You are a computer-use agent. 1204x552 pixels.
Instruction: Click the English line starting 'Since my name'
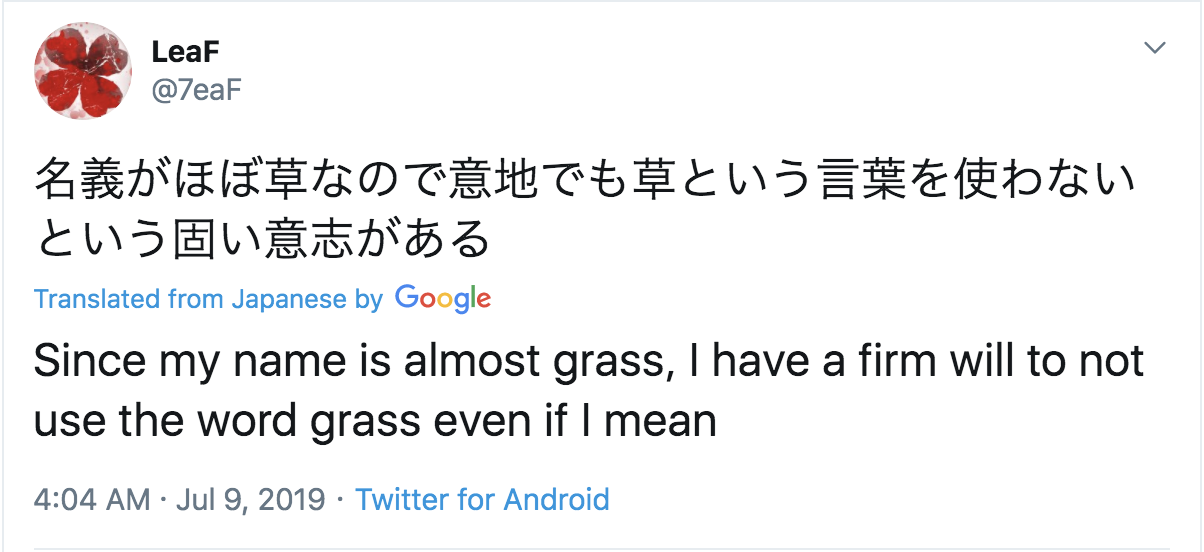(588, 361)
